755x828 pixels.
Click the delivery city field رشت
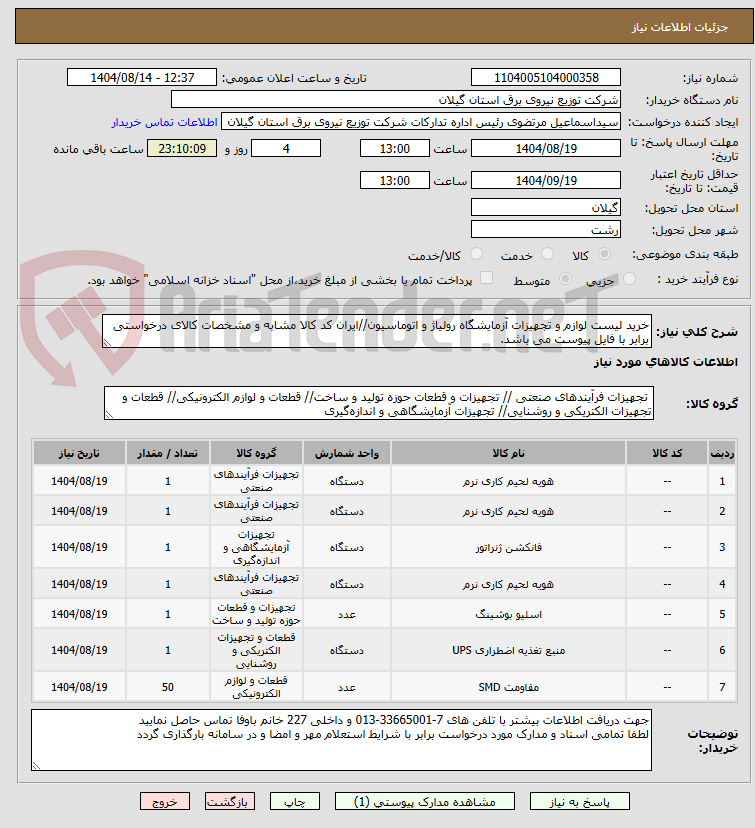pos(545,230)
